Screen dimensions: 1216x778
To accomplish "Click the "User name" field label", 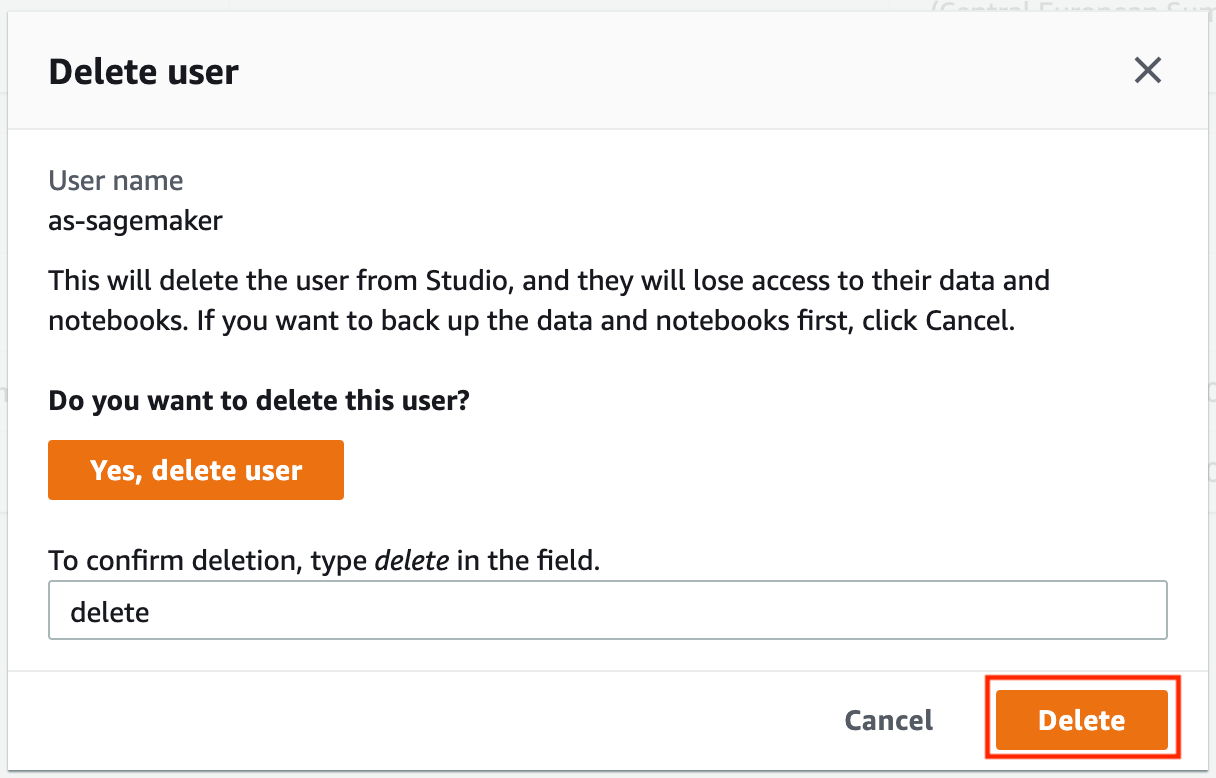I will tap(116, 181).
